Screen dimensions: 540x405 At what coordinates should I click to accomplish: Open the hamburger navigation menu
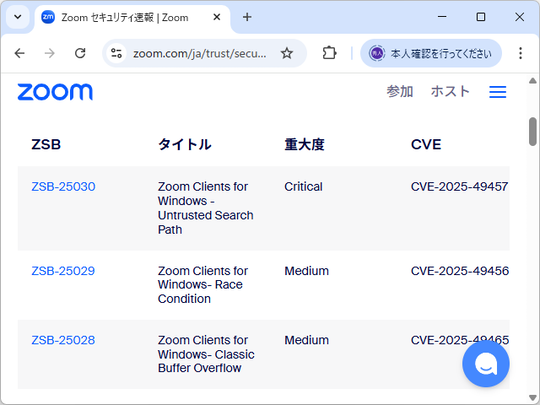click(x=498, y=92)
